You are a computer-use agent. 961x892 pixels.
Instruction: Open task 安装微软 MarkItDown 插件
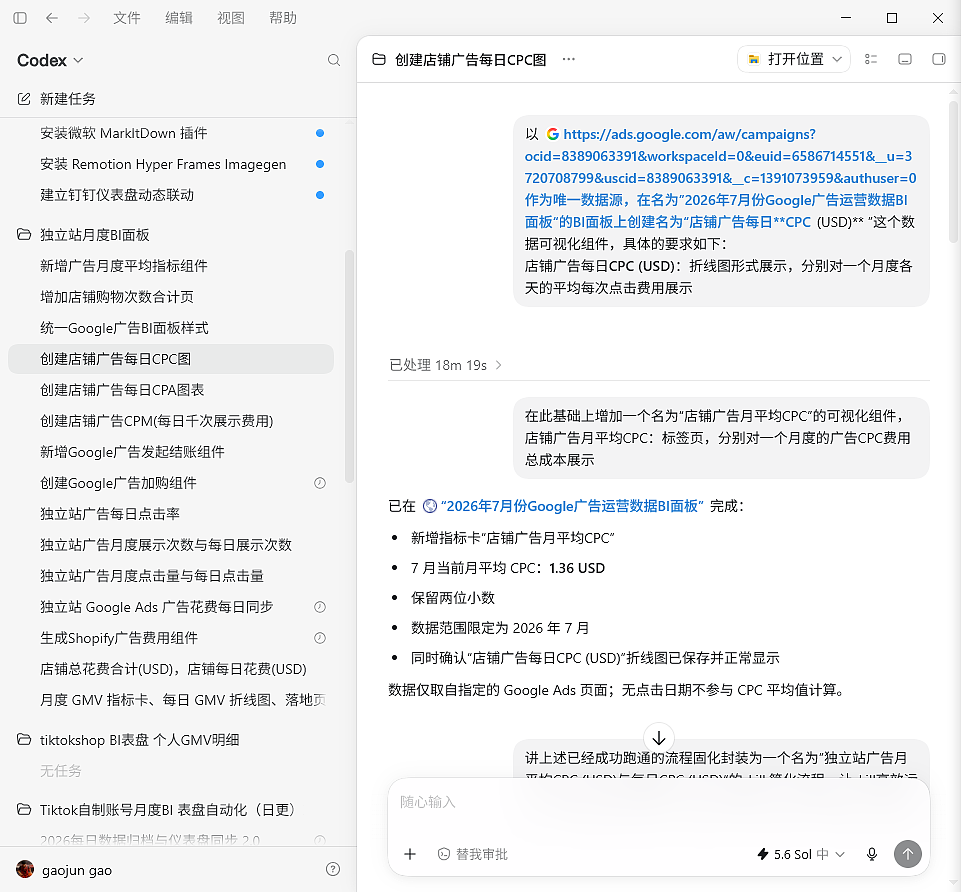[171, 133]
